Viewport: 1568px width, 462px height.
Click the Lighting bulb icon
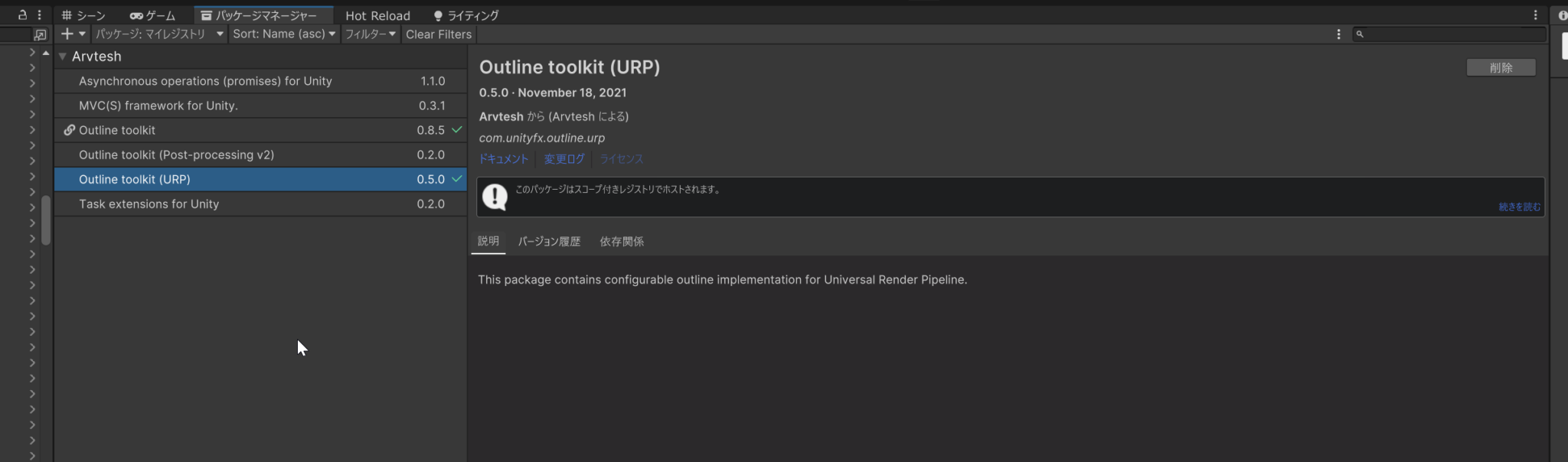(437, 15)
